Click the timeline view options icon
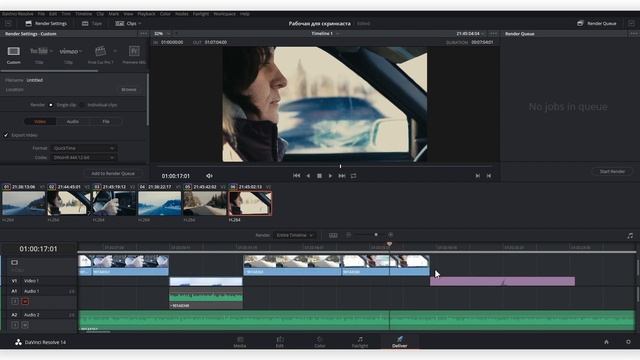This screenshot has width=640, height=360. [333, 235]
